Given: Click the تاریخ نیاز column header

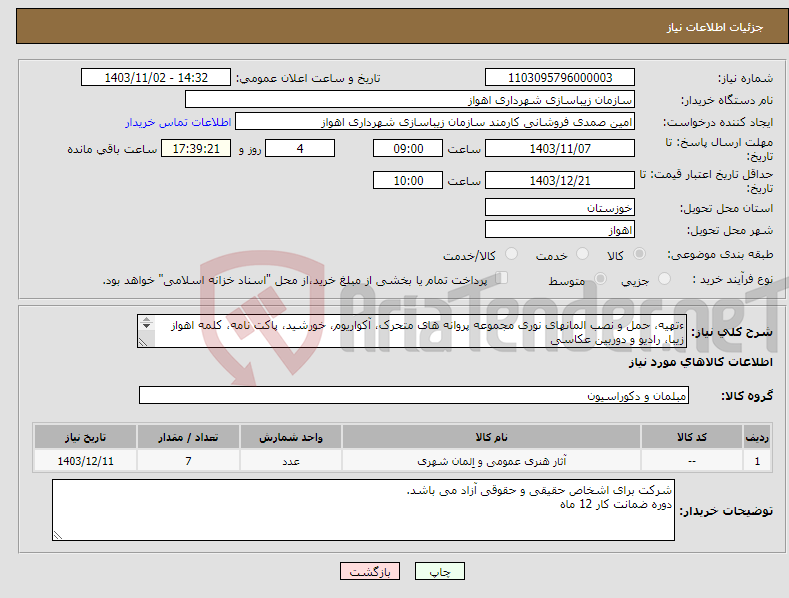Looking at the screenshot, I should [x=85, y=437].
